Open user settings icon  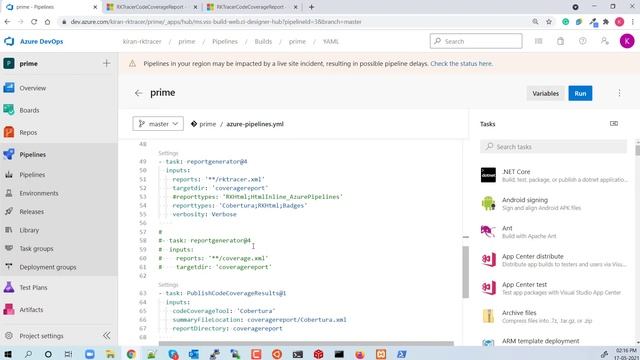pos(604,41)
